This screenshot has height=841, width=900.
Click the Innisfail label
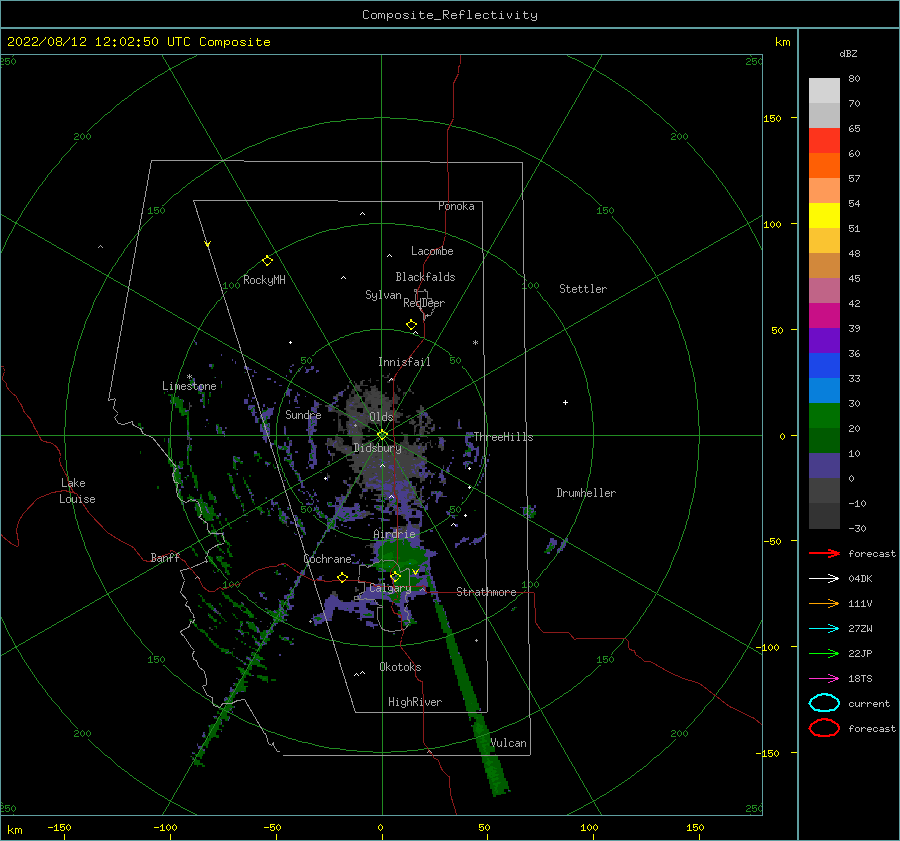[404, 362]
